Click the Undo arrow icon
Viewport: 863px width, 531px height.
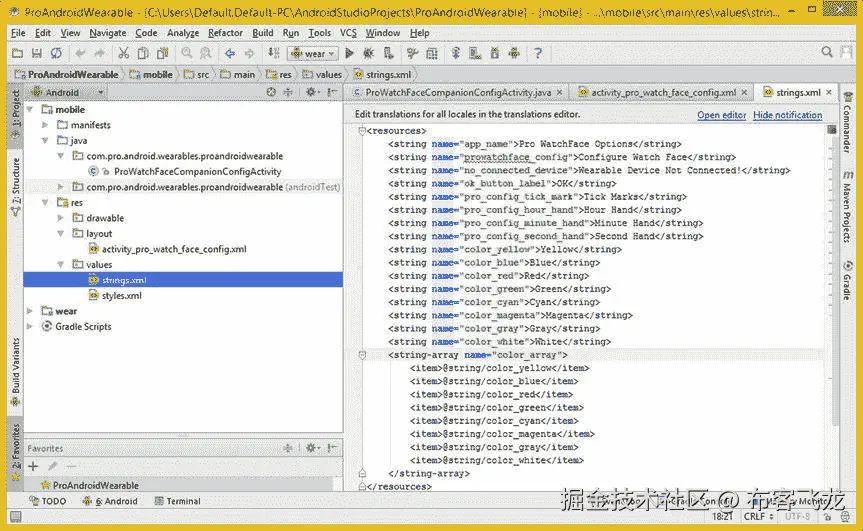coord(80,53)
